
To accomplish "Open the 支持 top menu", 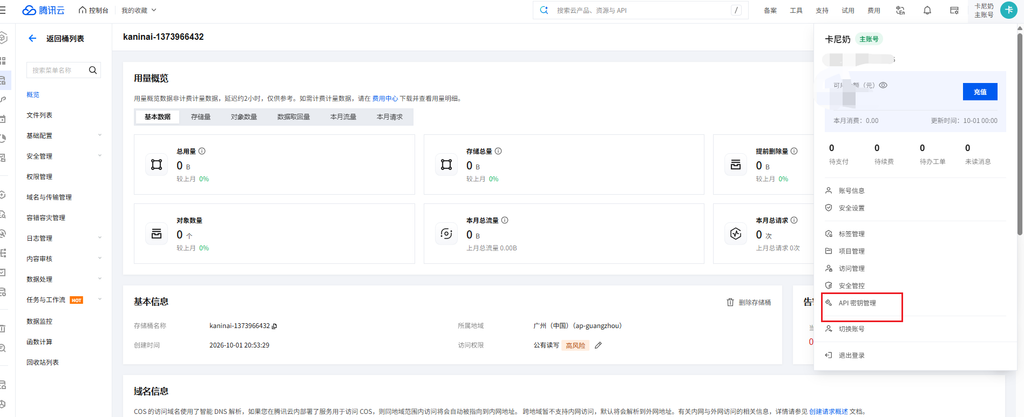I will (822, 10).
